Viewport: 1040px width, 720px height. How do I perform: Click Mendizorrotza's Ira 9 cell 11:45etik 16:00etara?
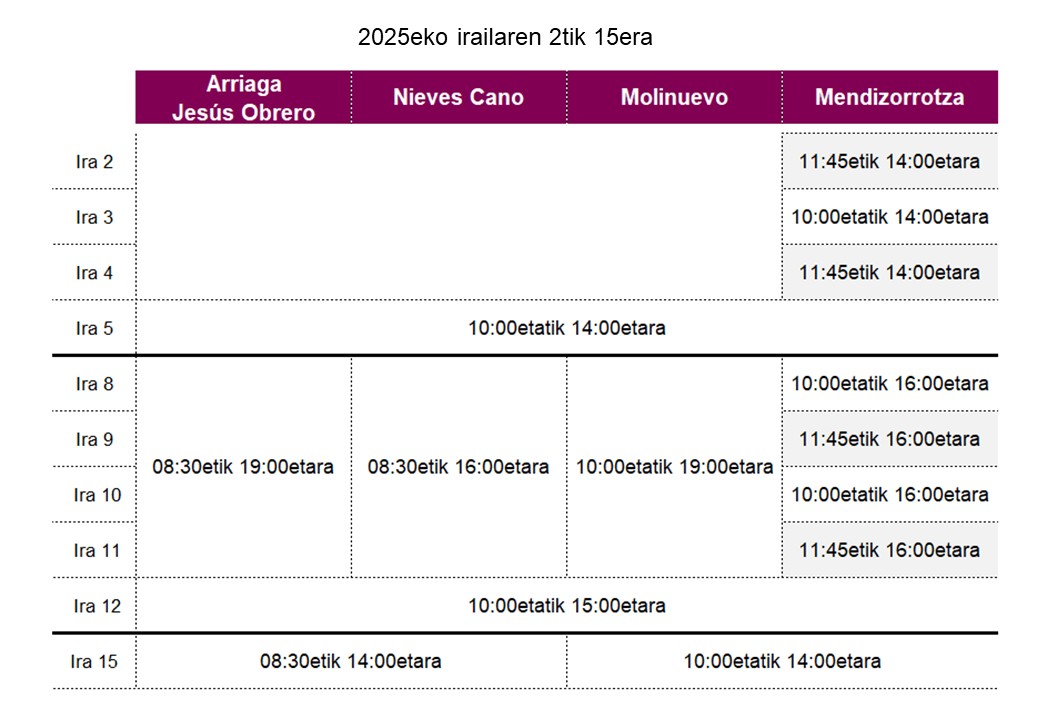click(x=889, y=439)
